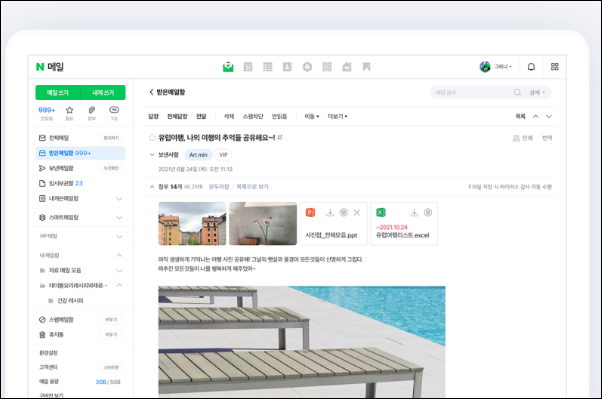The image size is (602, 399).
Task: Open the flower photo attachment thumbnail
Action: [x=263, y=224]
